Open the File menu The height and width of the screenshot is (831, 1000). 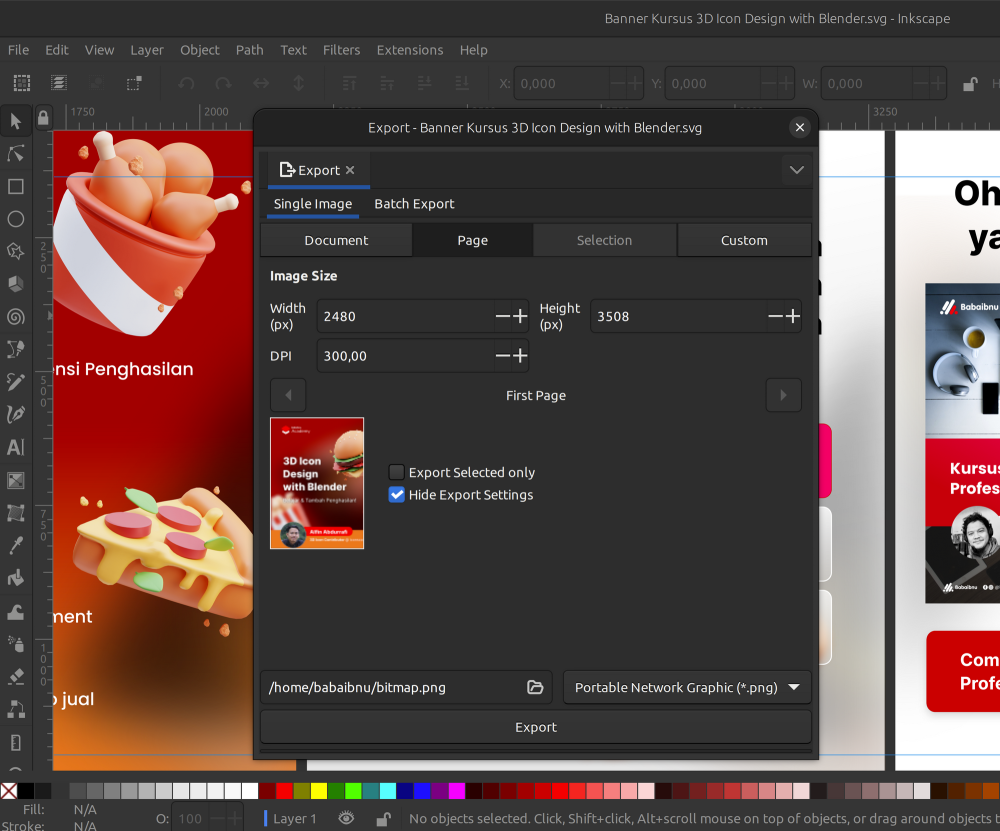pos(18,50)
